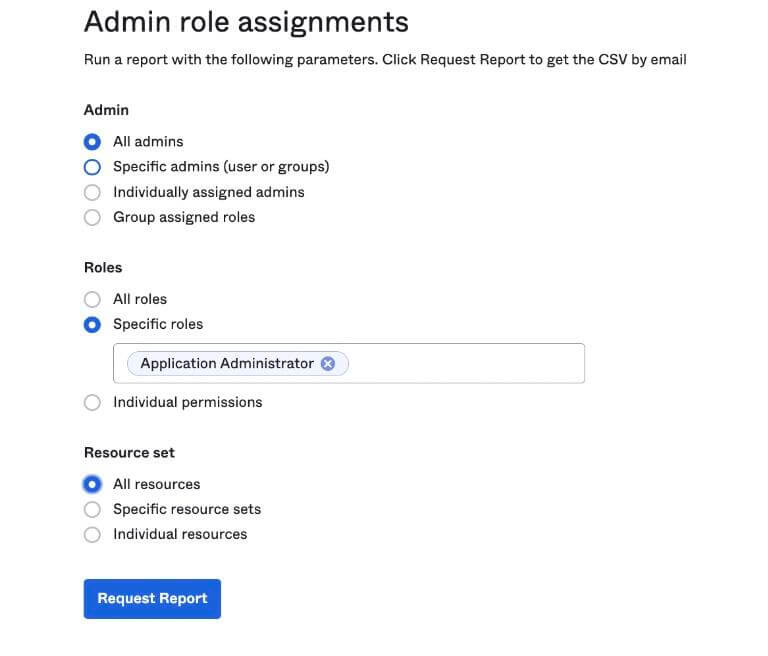Select the Specific roles radio button
Image resolution: width=768 pixels, height=656 pixels.
(93, 324)
